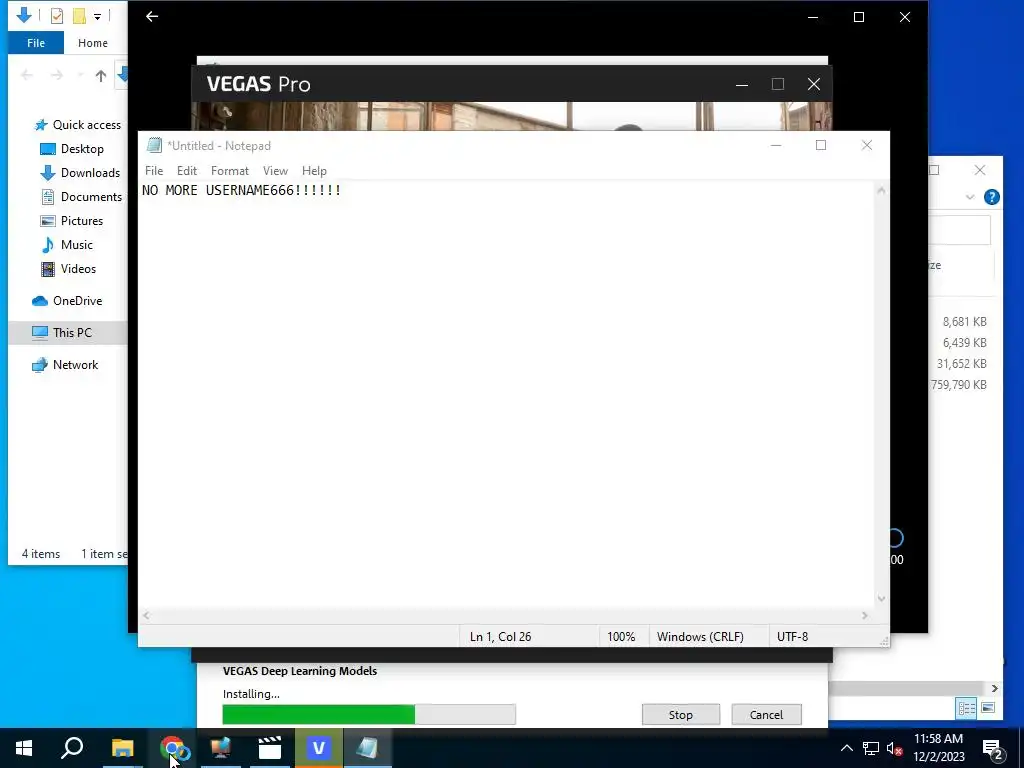Click Windows (CRLF) status bar entry

(700, 636)
